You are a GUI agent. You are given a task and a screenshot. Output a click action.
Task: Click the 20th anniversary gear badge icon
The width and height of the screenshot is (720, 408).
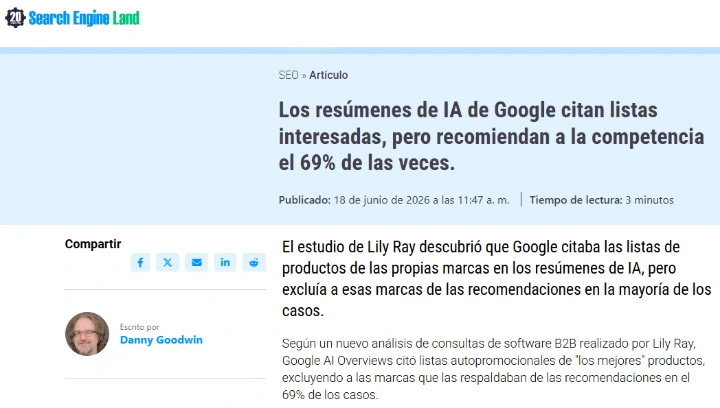tap(15, 18)
